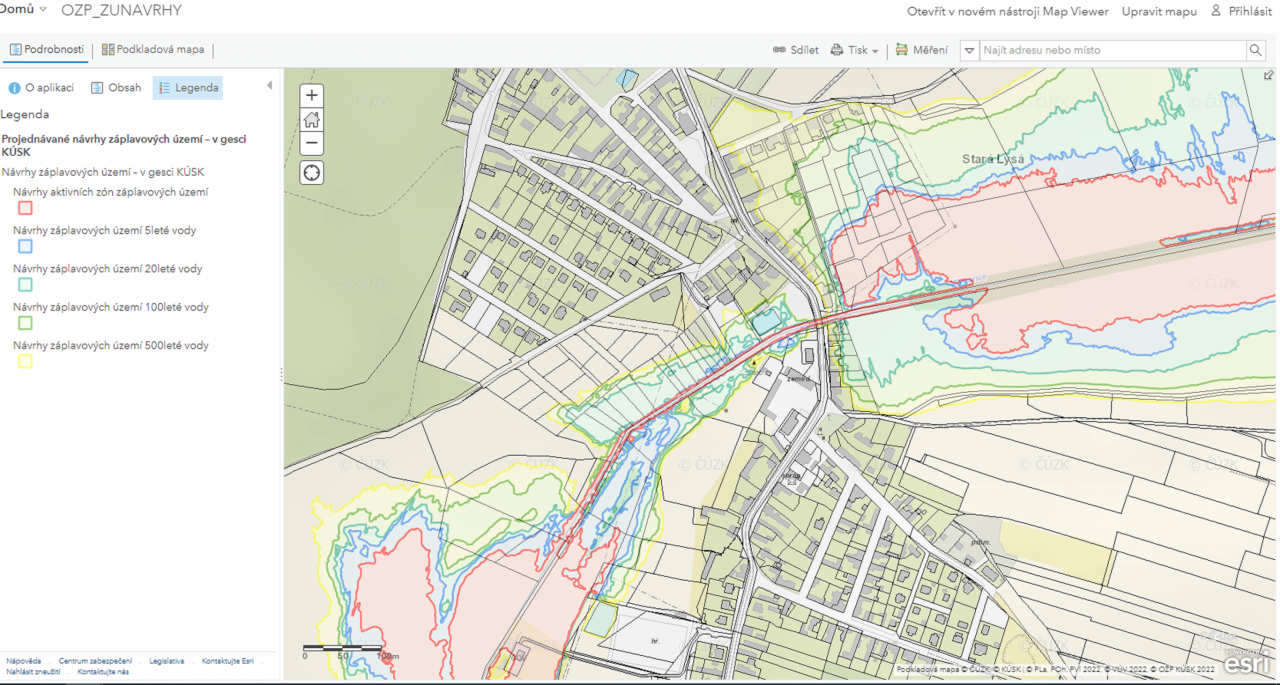Open the Sdílet share link
Viewport: 1280px width, 685px height.
tap(796, 50)
